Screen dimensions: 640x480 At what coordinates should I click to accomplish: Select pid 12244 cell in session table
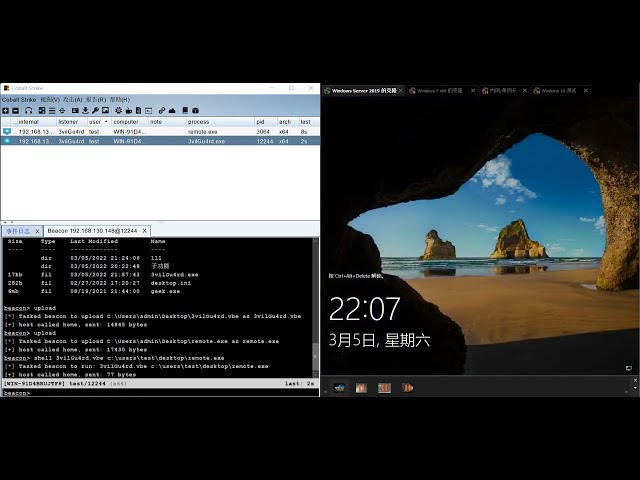coord(264,141)
